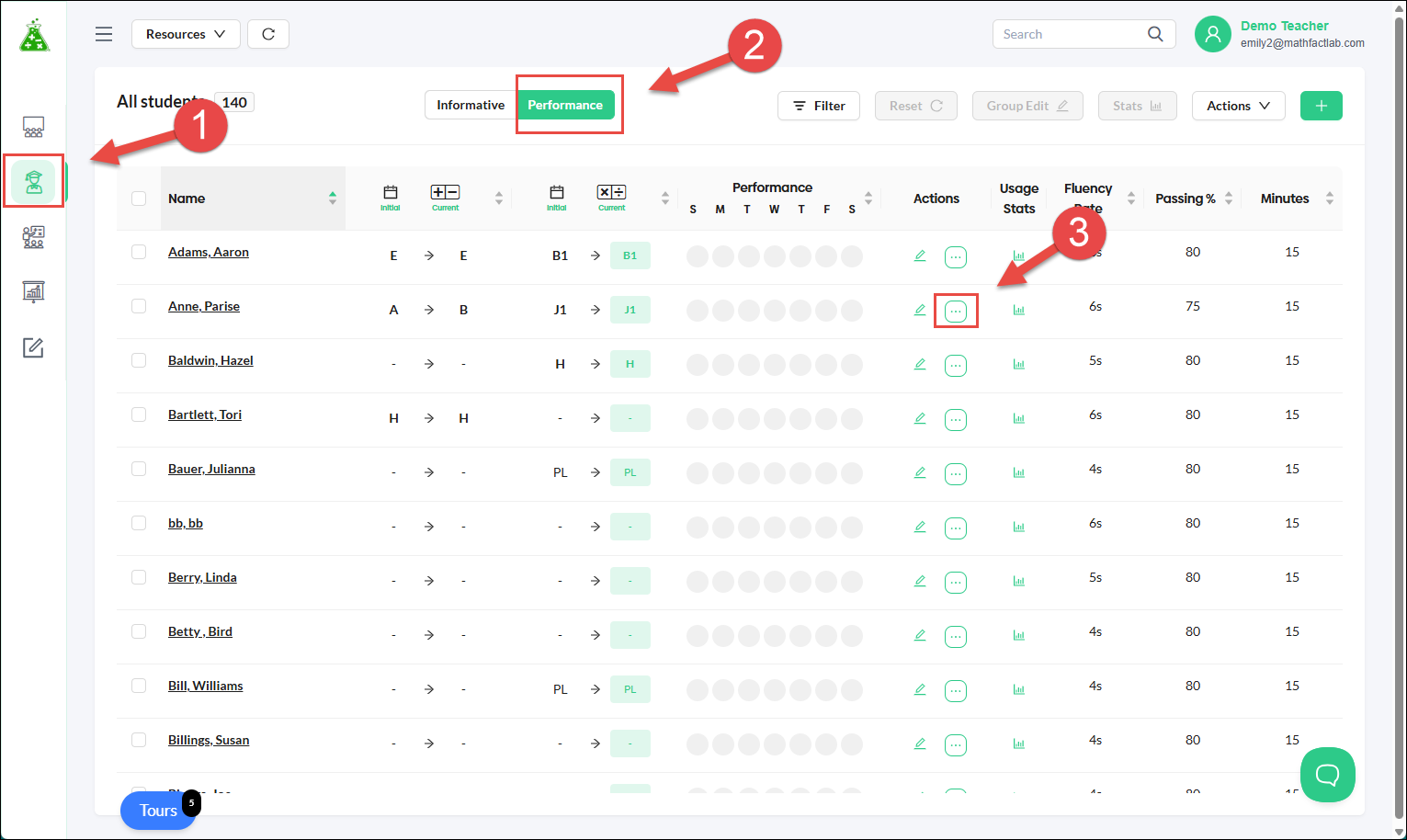1407x840 pixels.
Task: Sort by Passing % column arrows
Action: 1229,199
